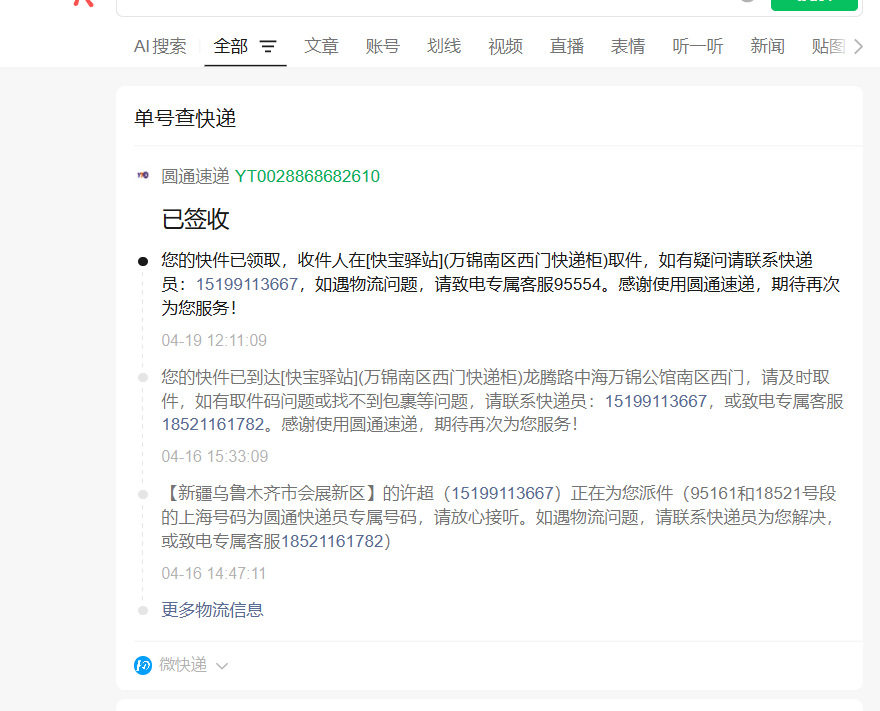
Task: Click 18521161782 in the 派件 entry
Action: click(332, 542)
